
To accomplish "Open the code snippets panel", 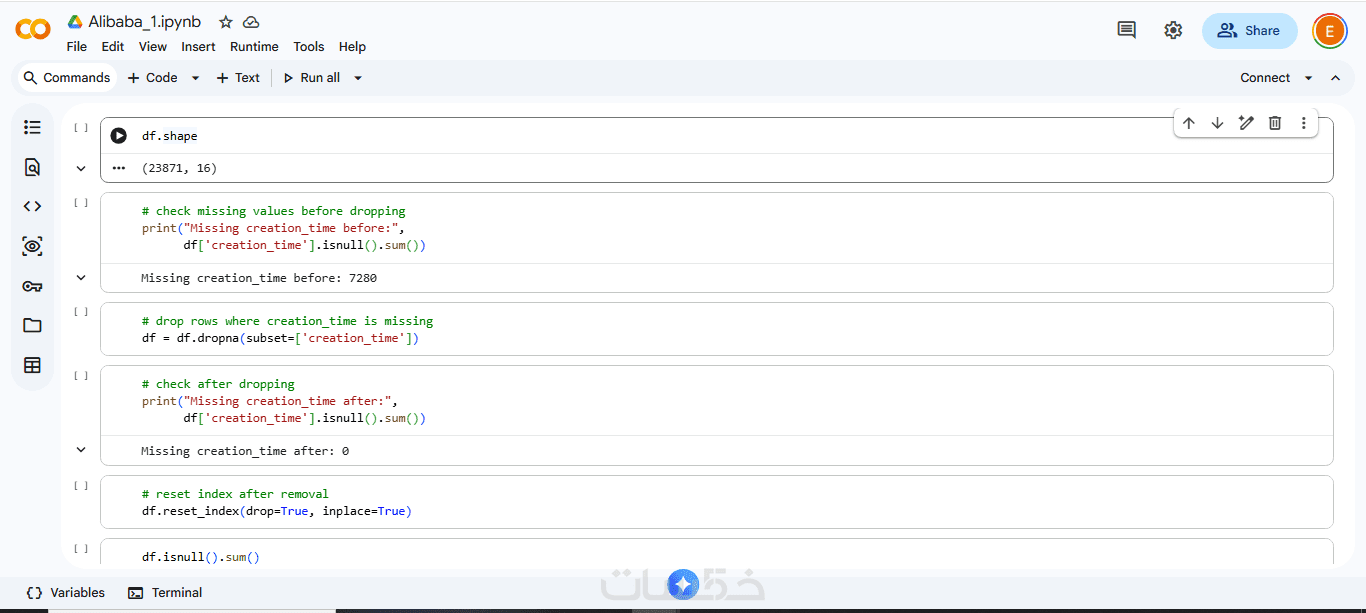I will coord(32,206).
